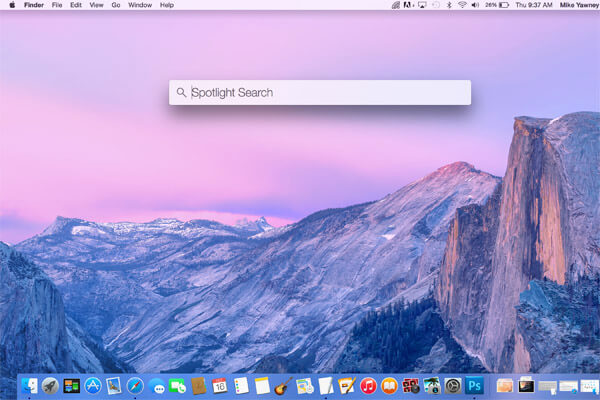Open Contacts brown book icon
Screen dimensions: 600x400
[x=199, y=386]
